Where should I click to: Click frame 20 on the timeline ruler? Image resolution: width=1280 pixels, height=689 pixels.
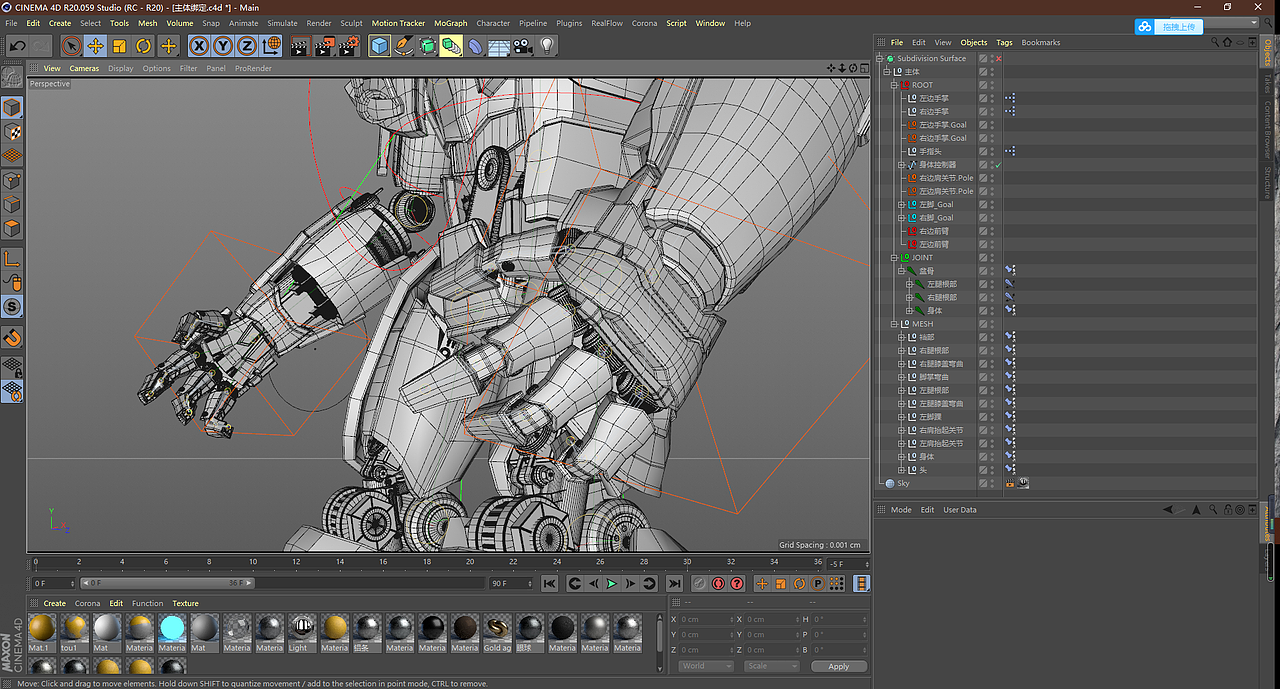(x=470, y=562)
